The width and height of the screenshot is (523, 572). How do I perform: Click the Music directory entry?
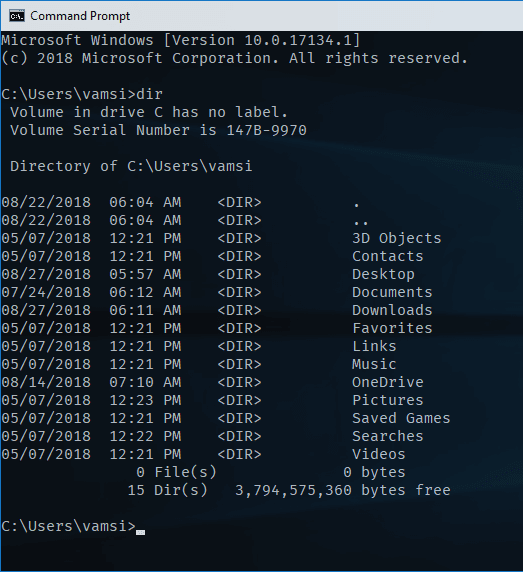374,364
